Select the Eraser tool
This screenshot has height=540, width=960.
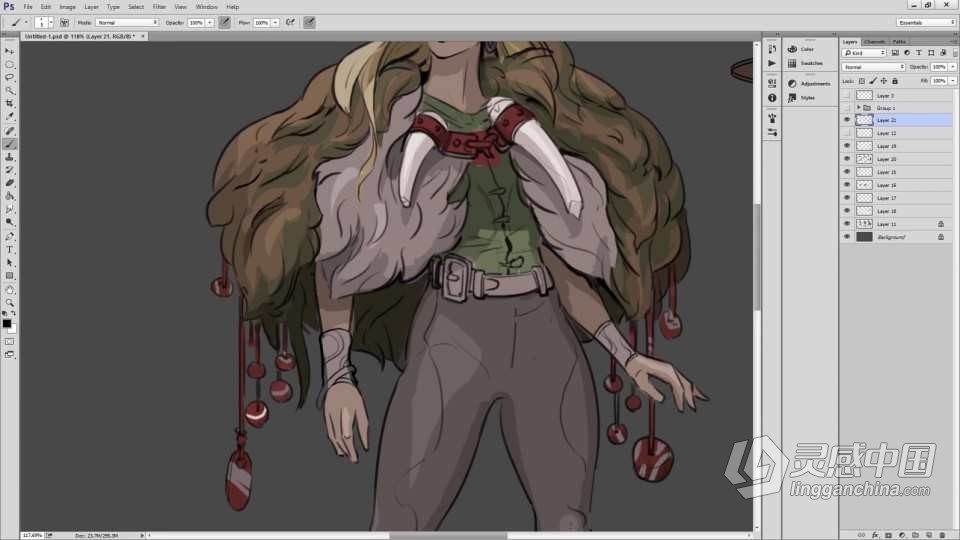point(9,183)
